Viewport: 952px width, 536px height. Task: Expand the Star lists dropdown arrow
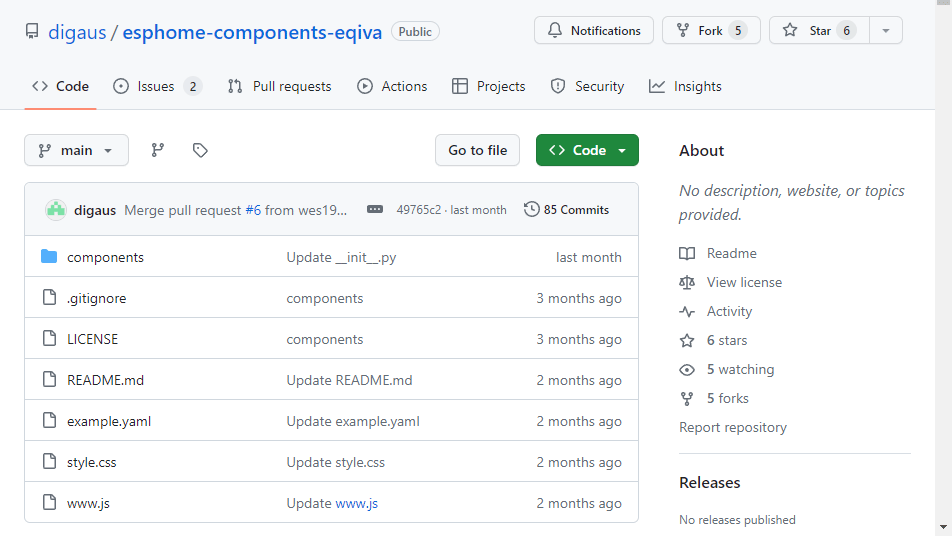click(x=886, y=30)
